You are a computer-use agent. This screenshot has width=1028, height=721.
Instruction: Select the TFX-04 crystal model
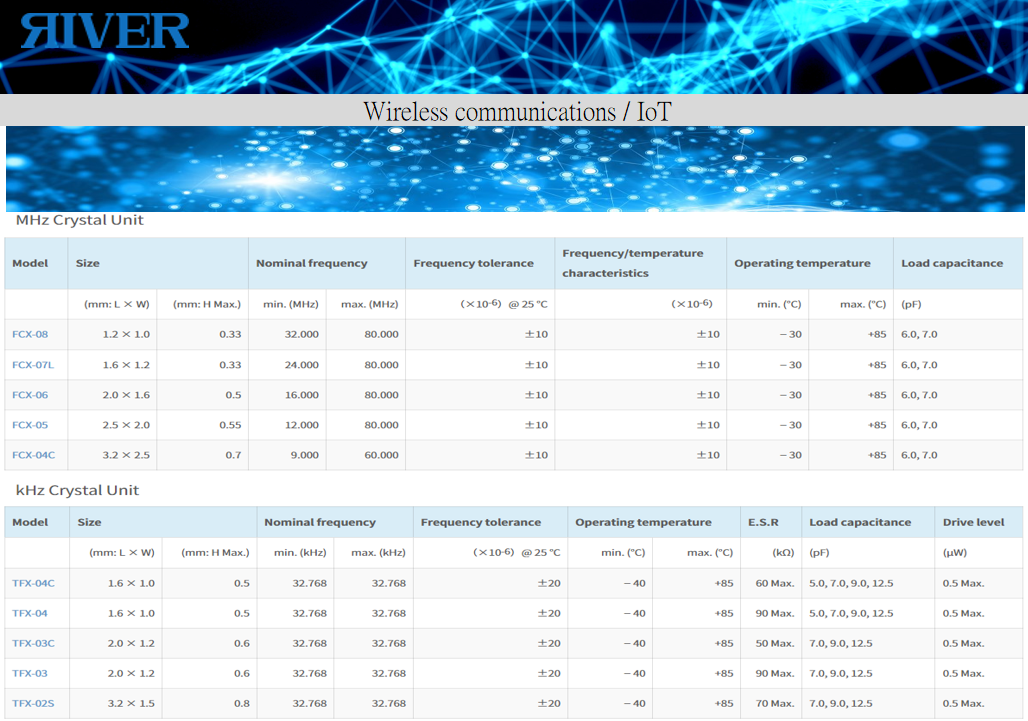30,613
